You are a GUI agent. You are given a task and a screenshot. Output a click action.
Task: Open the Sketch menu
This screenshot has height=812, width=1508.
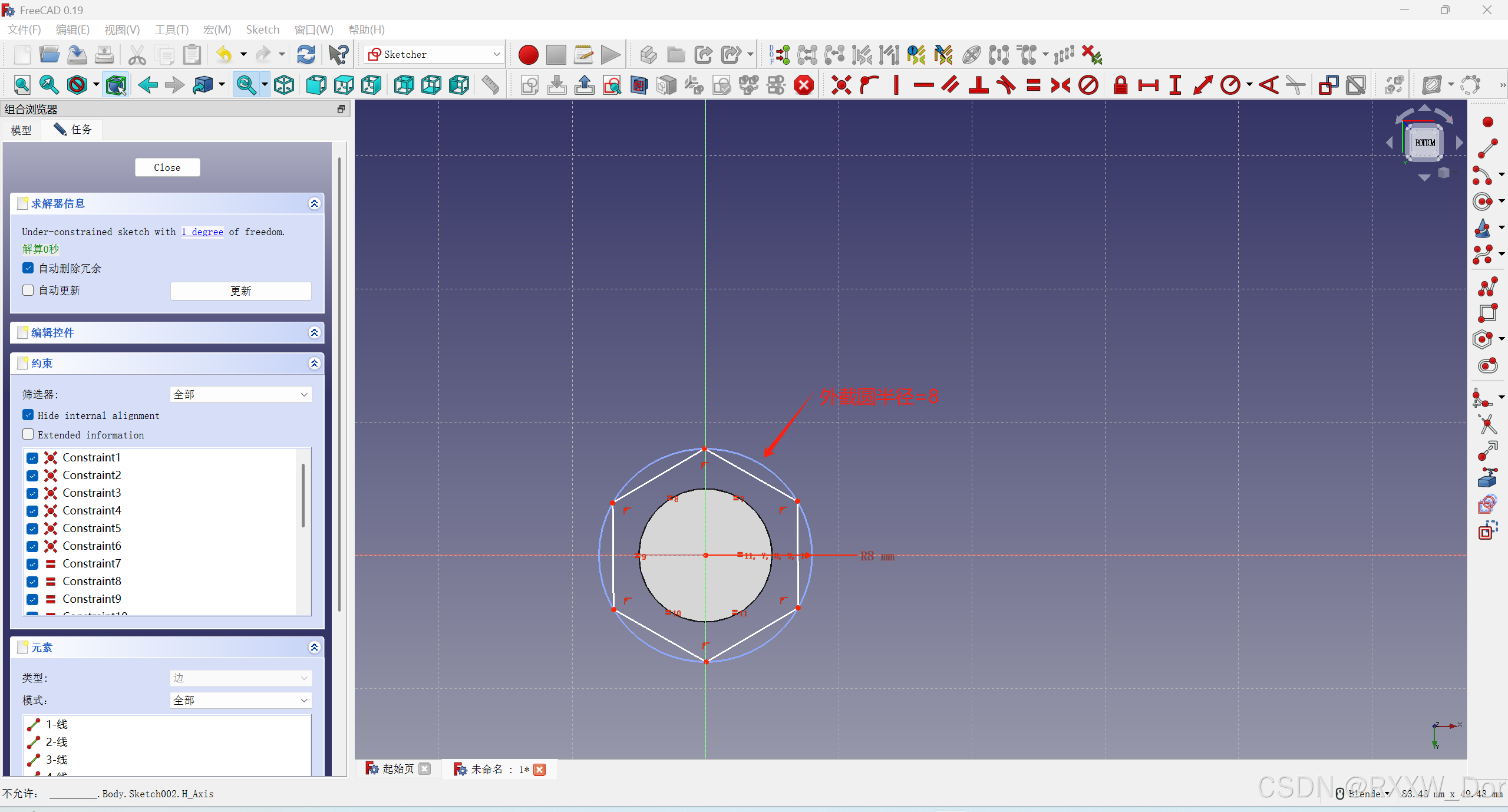coord(263,29)
